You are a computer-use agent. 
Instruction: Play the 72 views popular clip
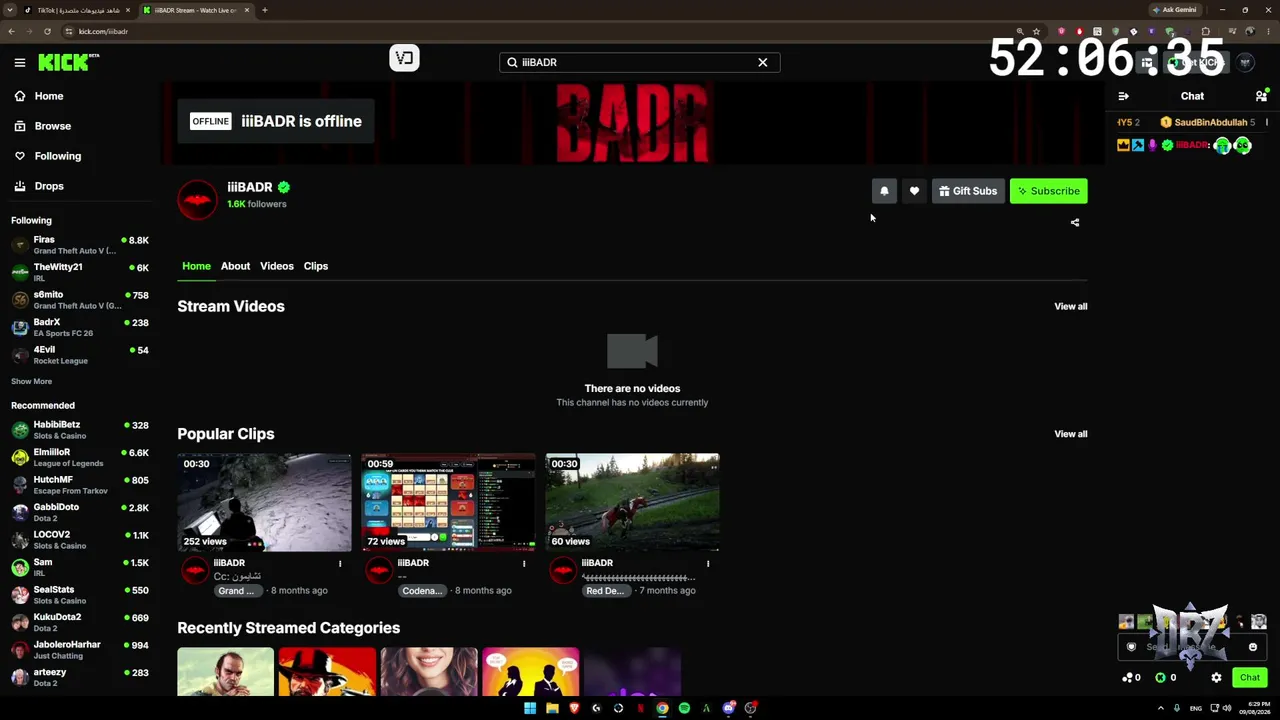coord(448,502)
